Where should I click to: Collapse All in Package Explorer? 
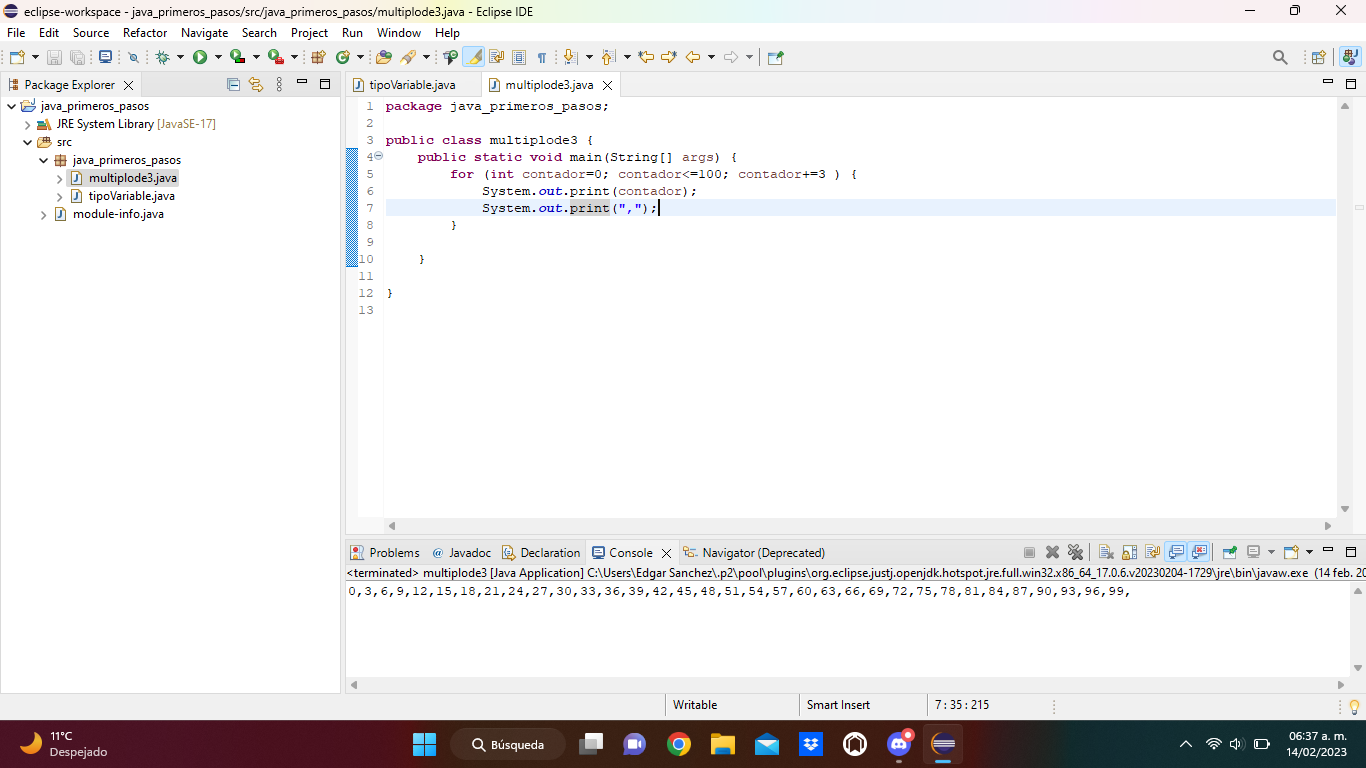point(234,85)
